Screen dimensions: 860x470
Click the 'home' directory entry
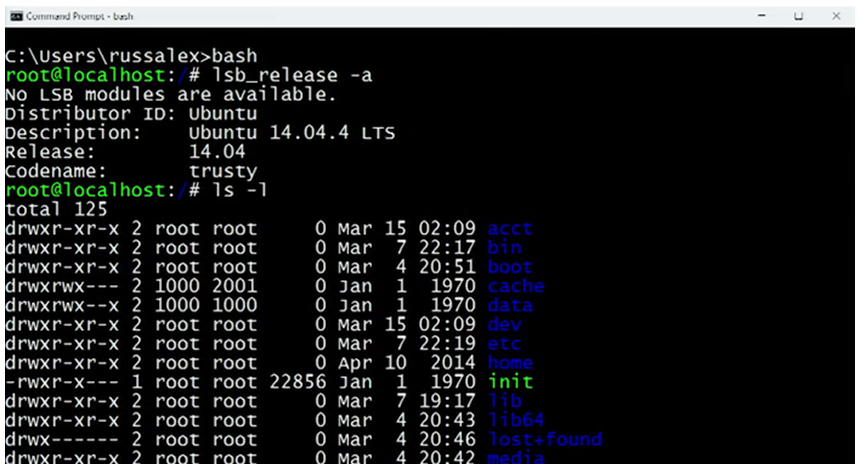[x=510, y=363]
